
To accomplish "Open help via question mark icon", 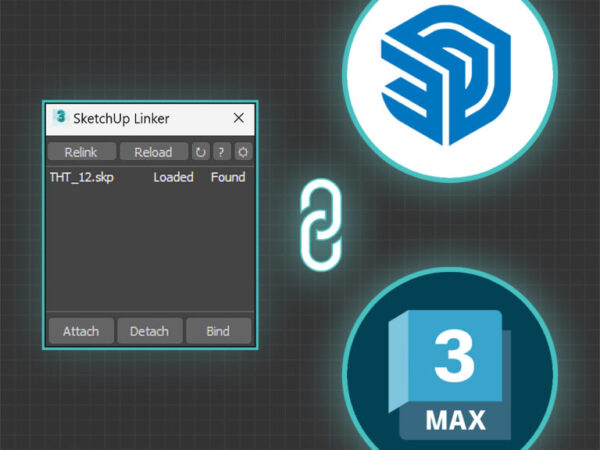I will tap(222, 152).
